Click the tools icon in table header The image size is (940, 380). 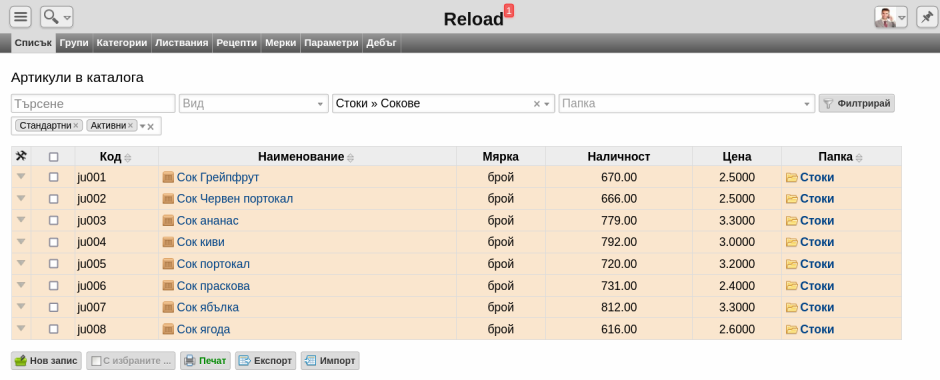click(x=21, y=156)
